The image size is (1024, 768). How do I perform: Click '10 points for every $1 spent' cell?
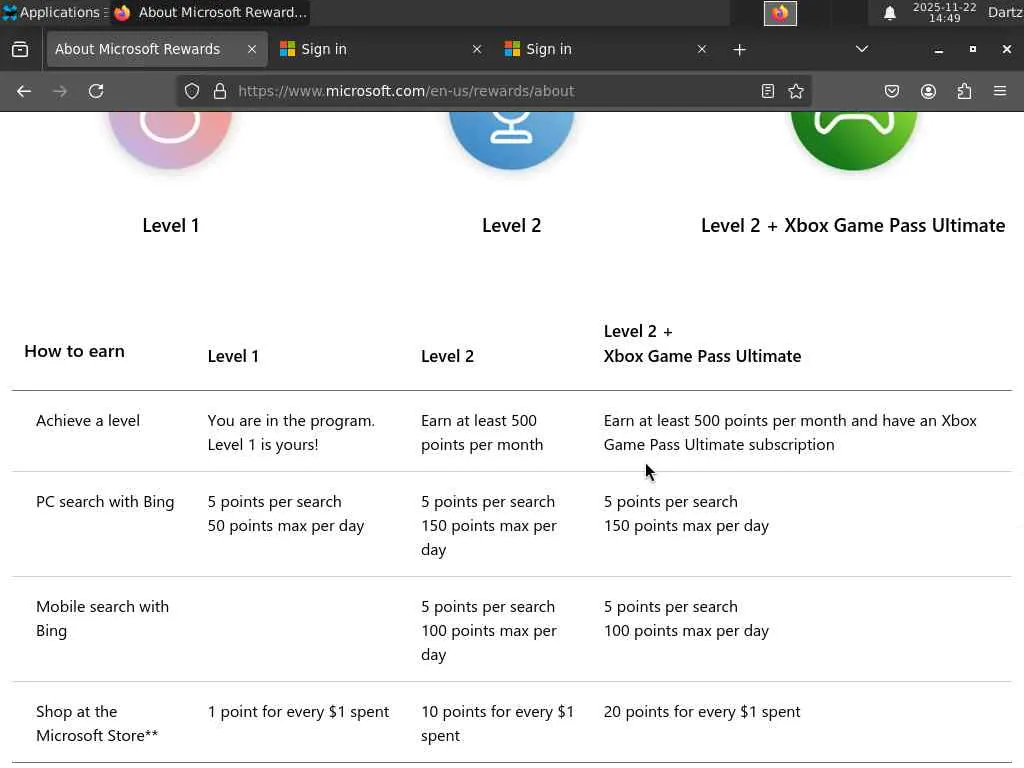click(x=497, y=724)
